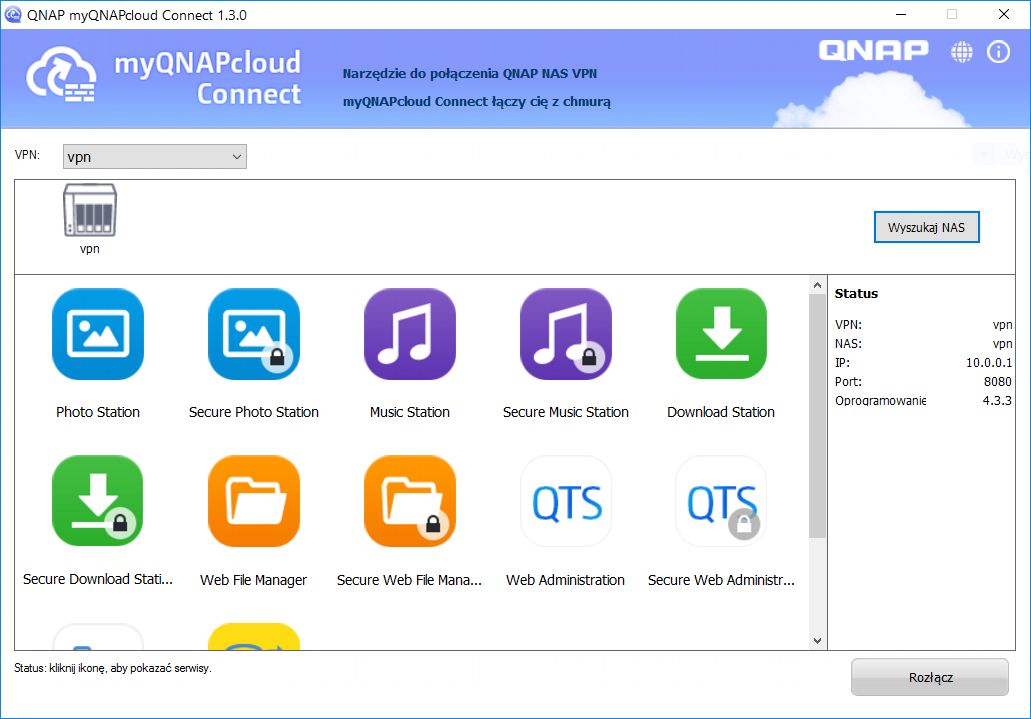This screenshot has height=719, width=1031.
Task: Open the Music Station icon
Action: point(410,334)
